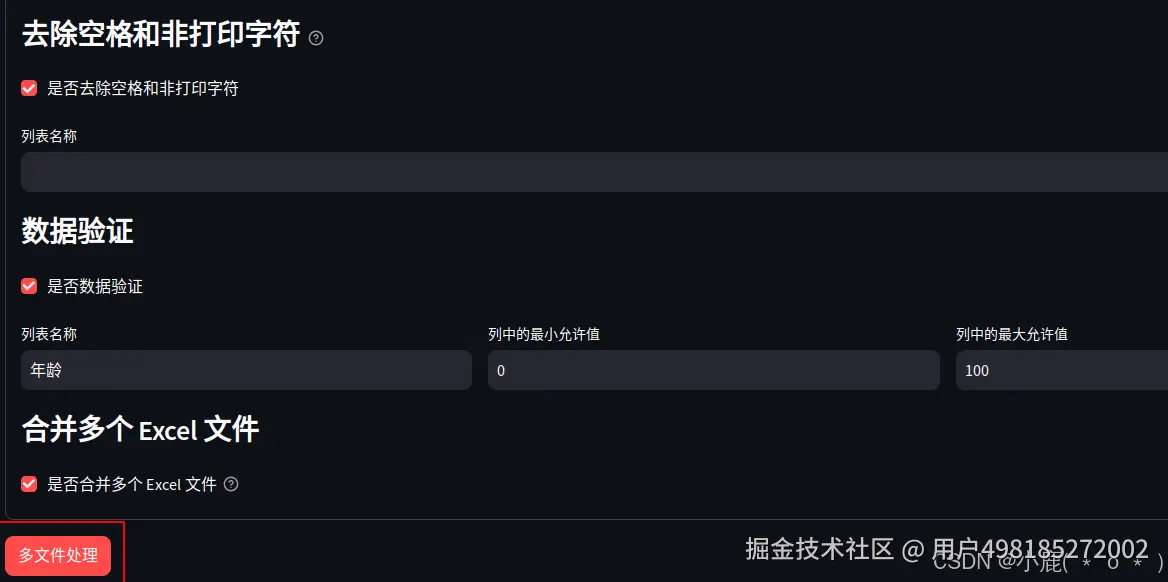Uncheck 是否去除空格和非打印字符
This screenshot has width=1168, height=582.
click(28, 88)
